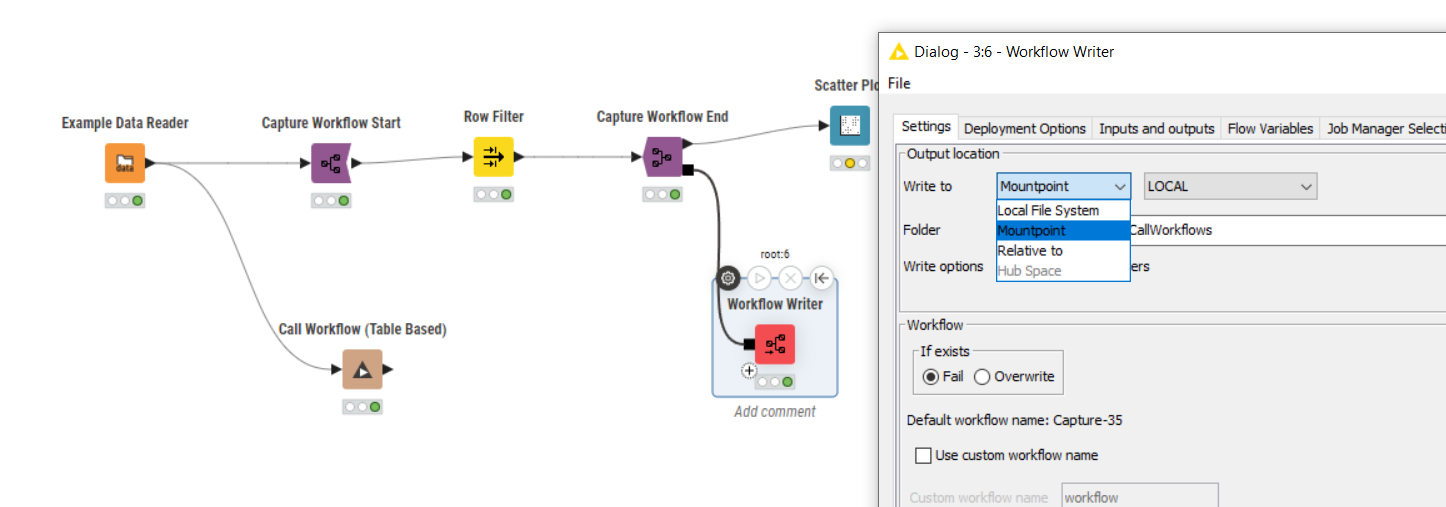Open the File menu in dialog
Viewport: 1446px width, 507px height.
pos(899,83)
